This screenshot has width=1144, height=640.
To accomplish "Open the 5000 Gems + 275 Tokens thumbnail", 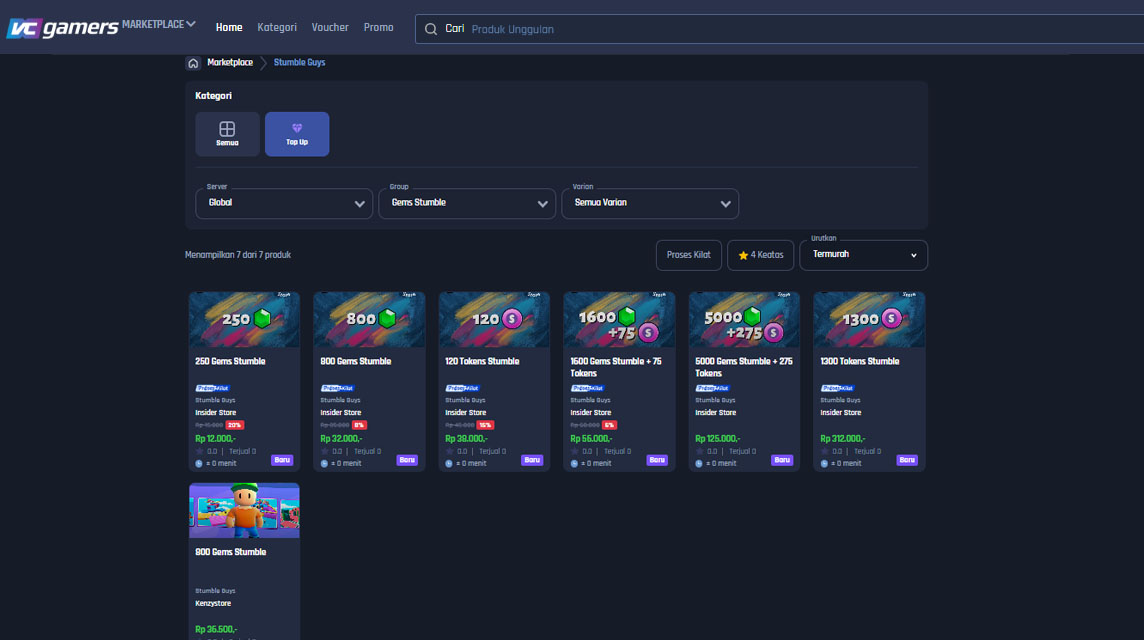I will [744, 320].
